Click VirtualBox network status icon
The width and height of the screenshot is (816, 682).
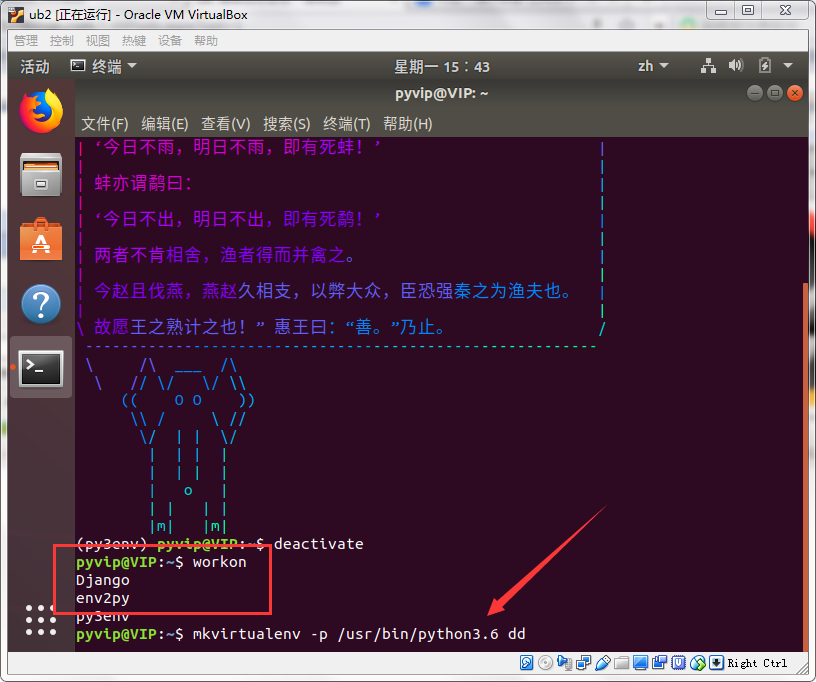pyautogui.click(x=583, y=663)
